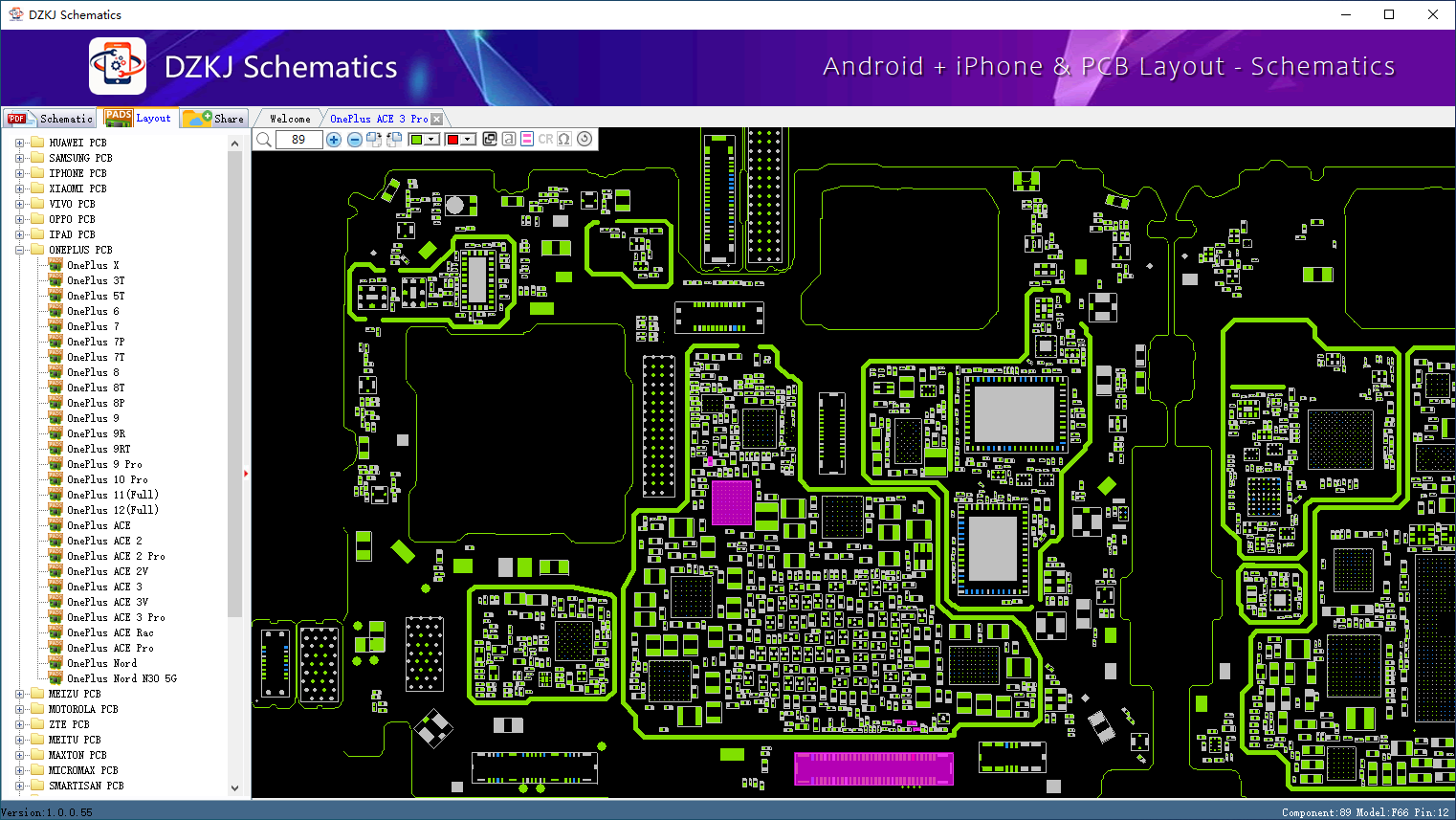Select OnePlus 5T entry
This screenshot has width=1456, height=820.
tap(96, 296)
